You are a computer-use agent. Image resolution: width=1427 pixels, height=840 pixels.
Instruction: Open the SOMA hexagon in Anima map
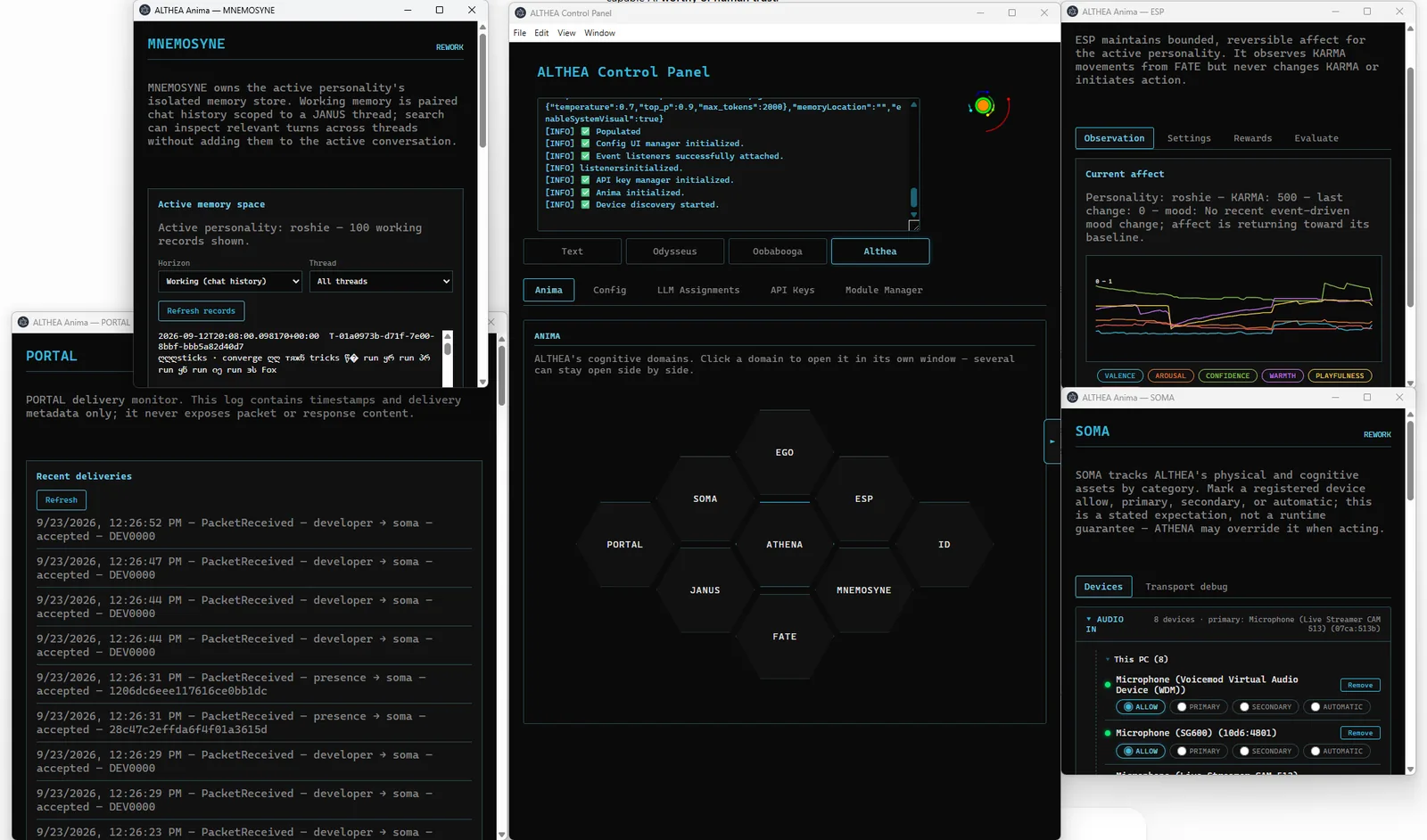coord(705,498)
